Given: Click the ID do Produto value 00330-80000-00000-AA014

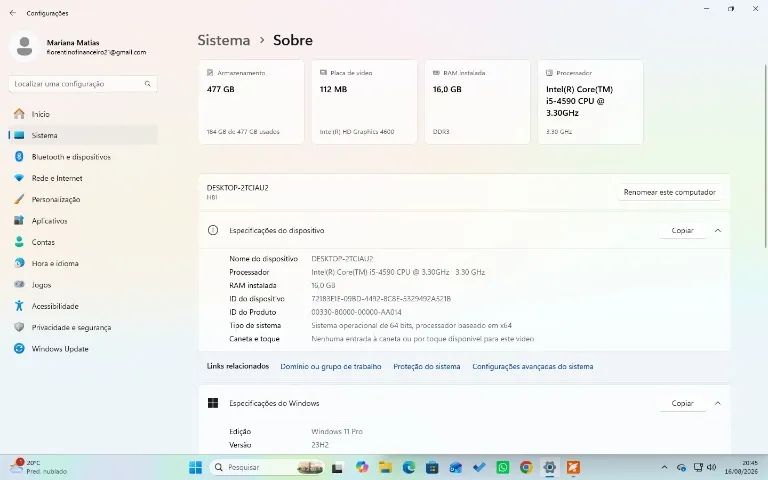Looking at the screenshot, I should [x=356, y=312].
